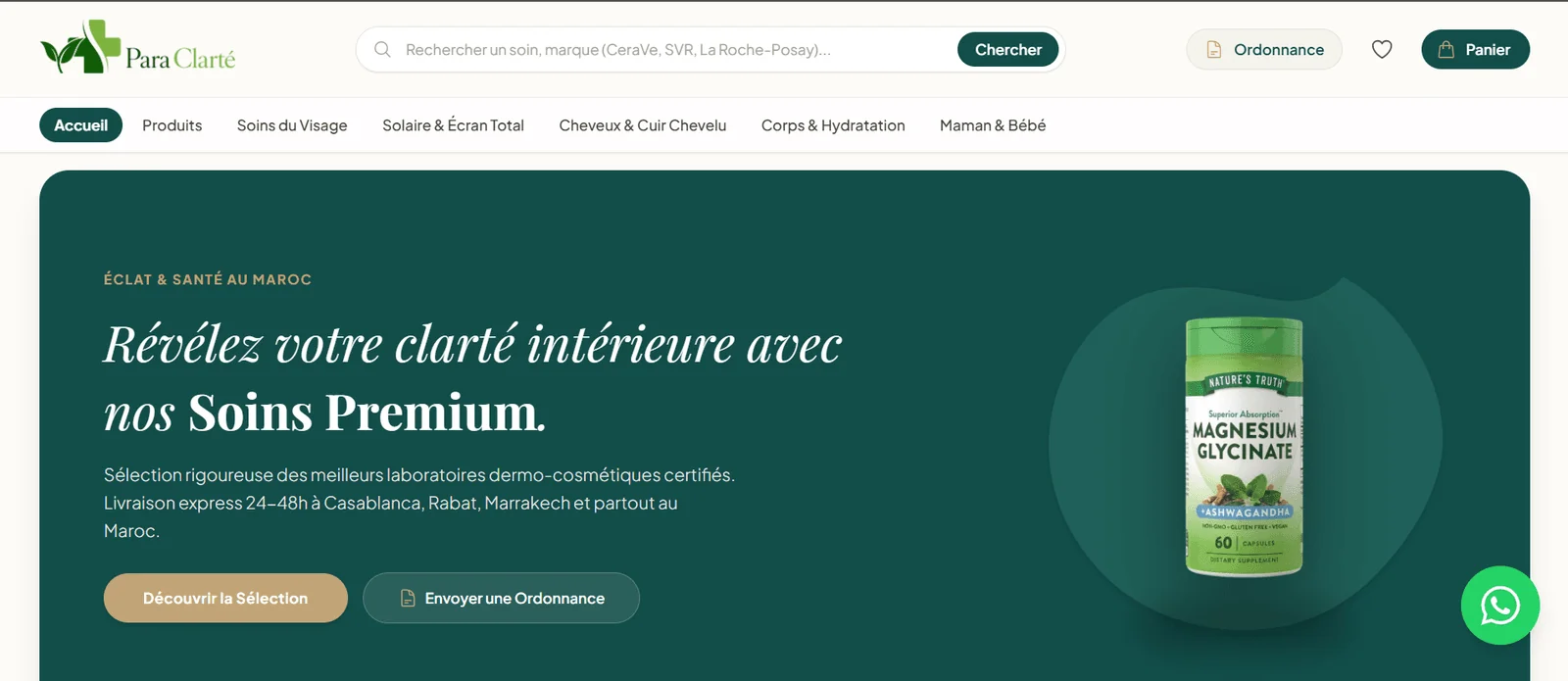
Task: Click the Magnesium Glycinate product image
Action: [1244, 447]
